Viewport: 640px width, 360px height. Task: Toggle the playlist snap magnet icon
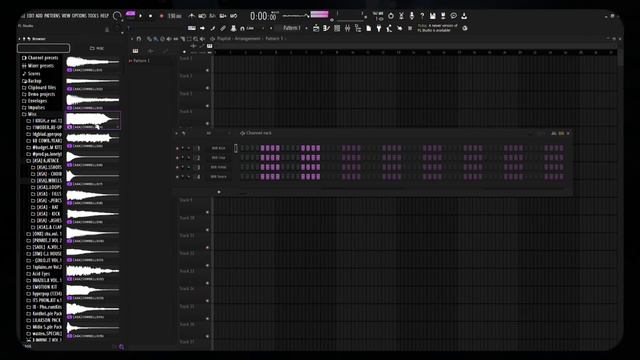(139, 39)
